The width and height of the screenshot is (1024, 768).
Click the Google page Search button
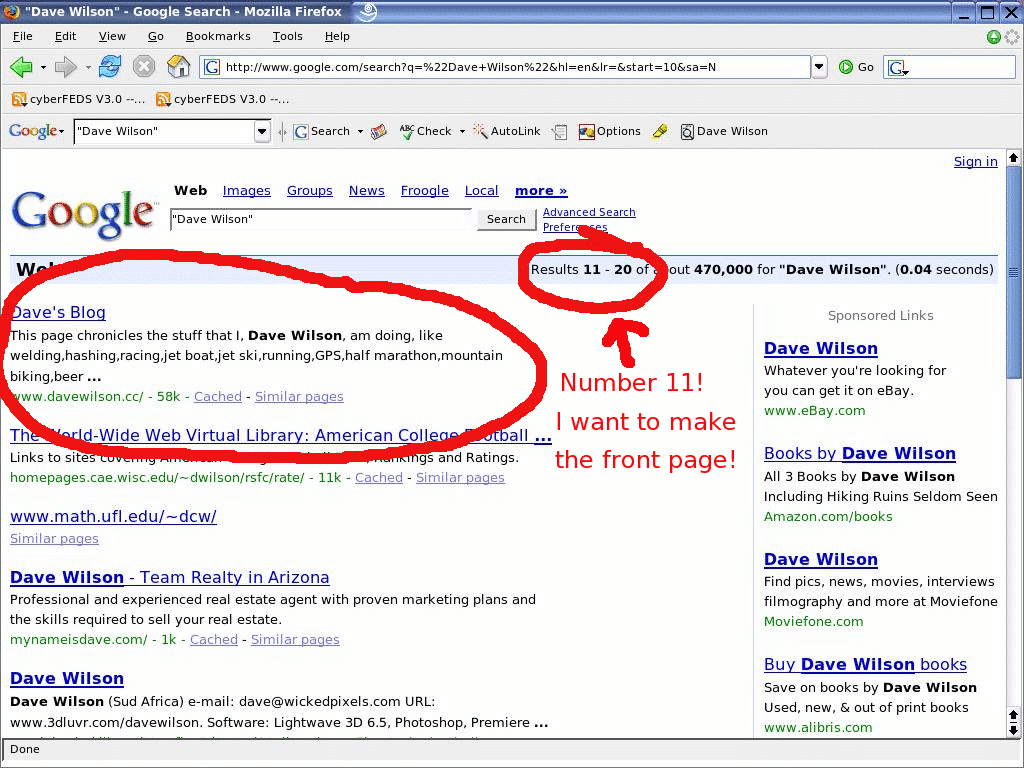coord(506,219)
